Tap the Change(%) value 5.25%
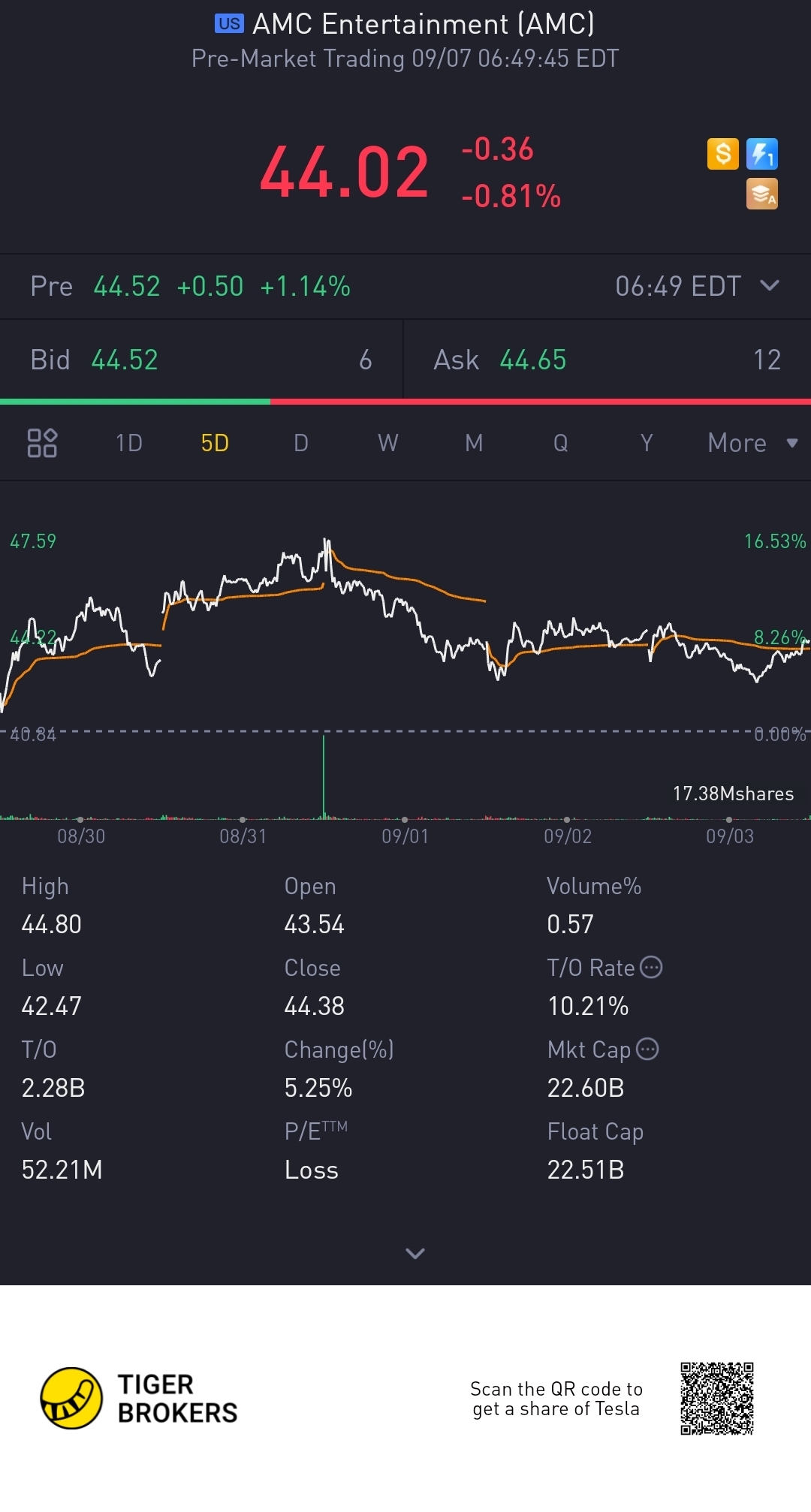 tap(318, 1088)
